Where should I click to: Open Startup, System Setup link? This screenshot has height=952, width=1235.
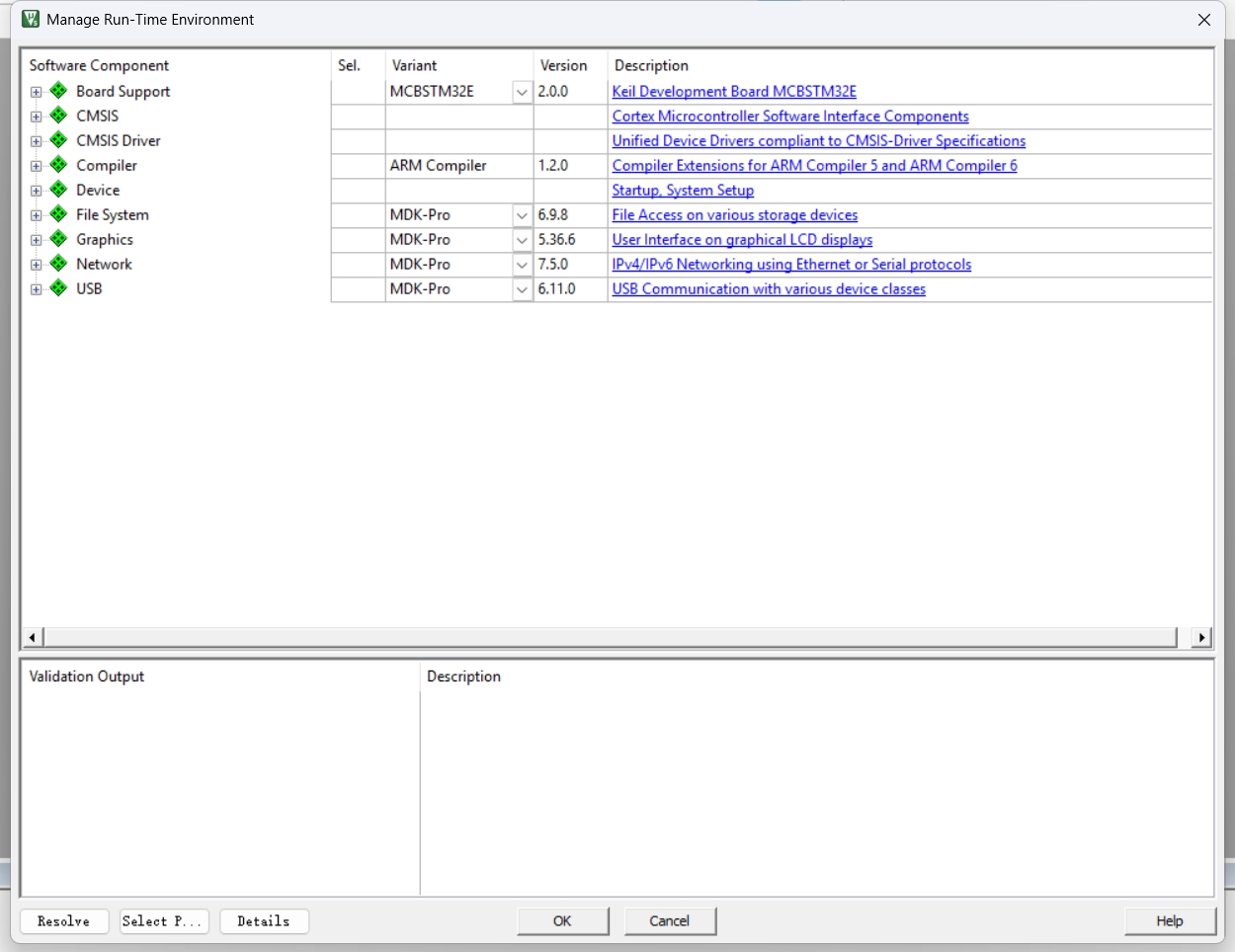tap(683, 190)
